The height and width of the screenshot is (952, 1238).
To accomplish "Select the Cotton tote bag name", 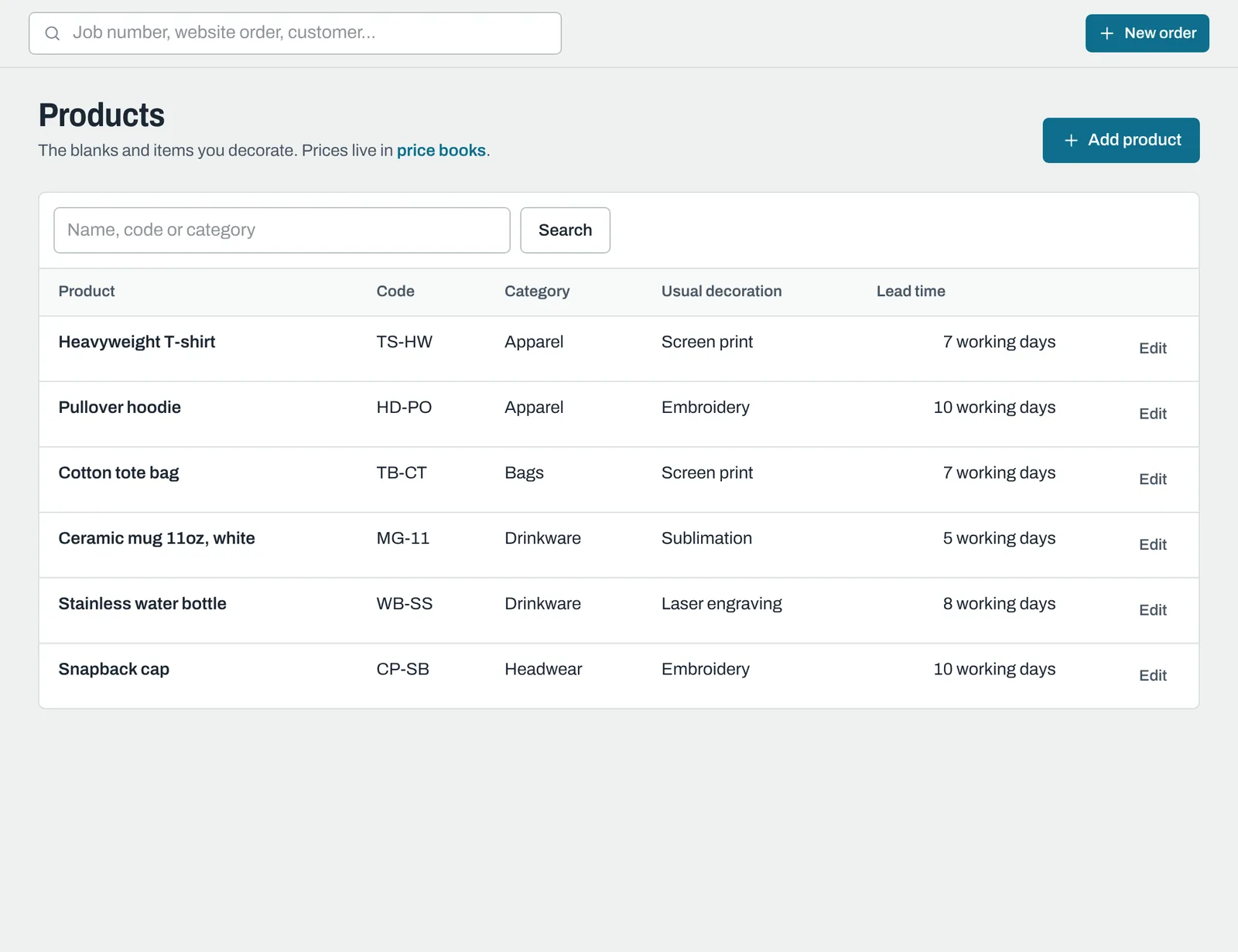I will tap(118, 473).
